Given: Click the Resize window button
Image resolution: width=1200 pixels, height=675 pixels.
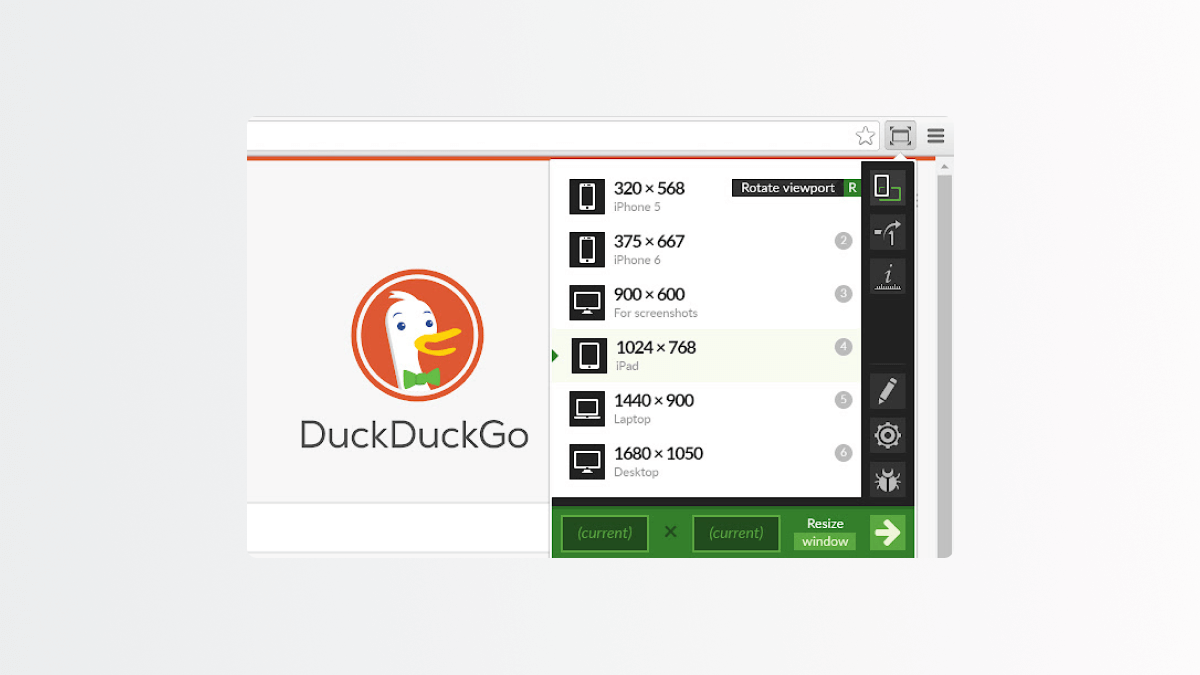Looking at the screenshot, I should click(x=824, y=532).
